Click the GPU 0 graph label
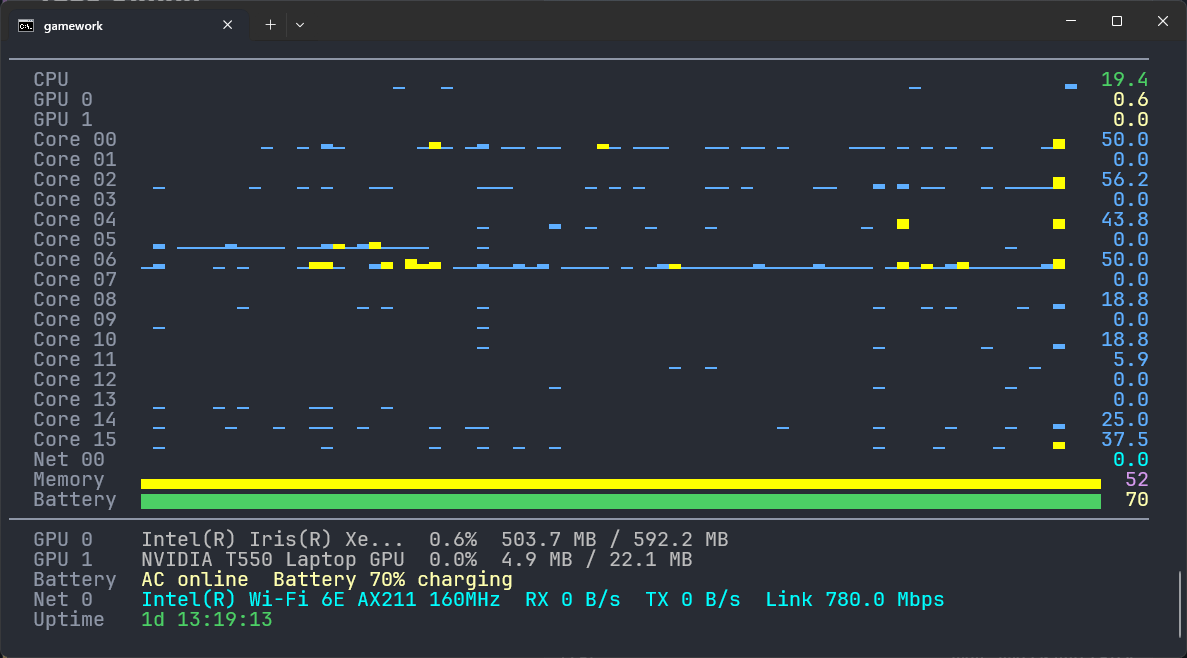The image size is (1187, 658). 63,99
